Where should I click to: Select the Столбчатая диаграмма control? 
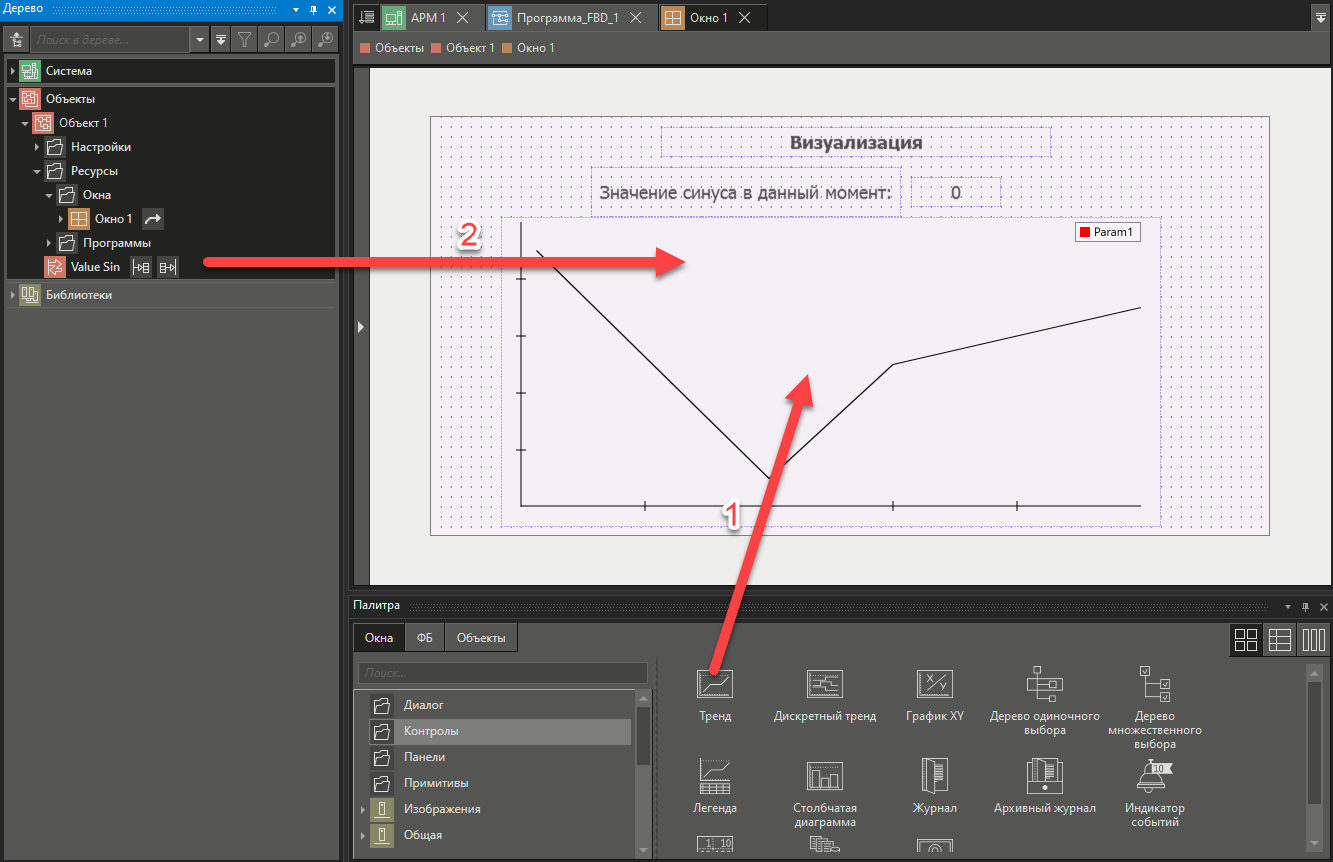point(824,777)
